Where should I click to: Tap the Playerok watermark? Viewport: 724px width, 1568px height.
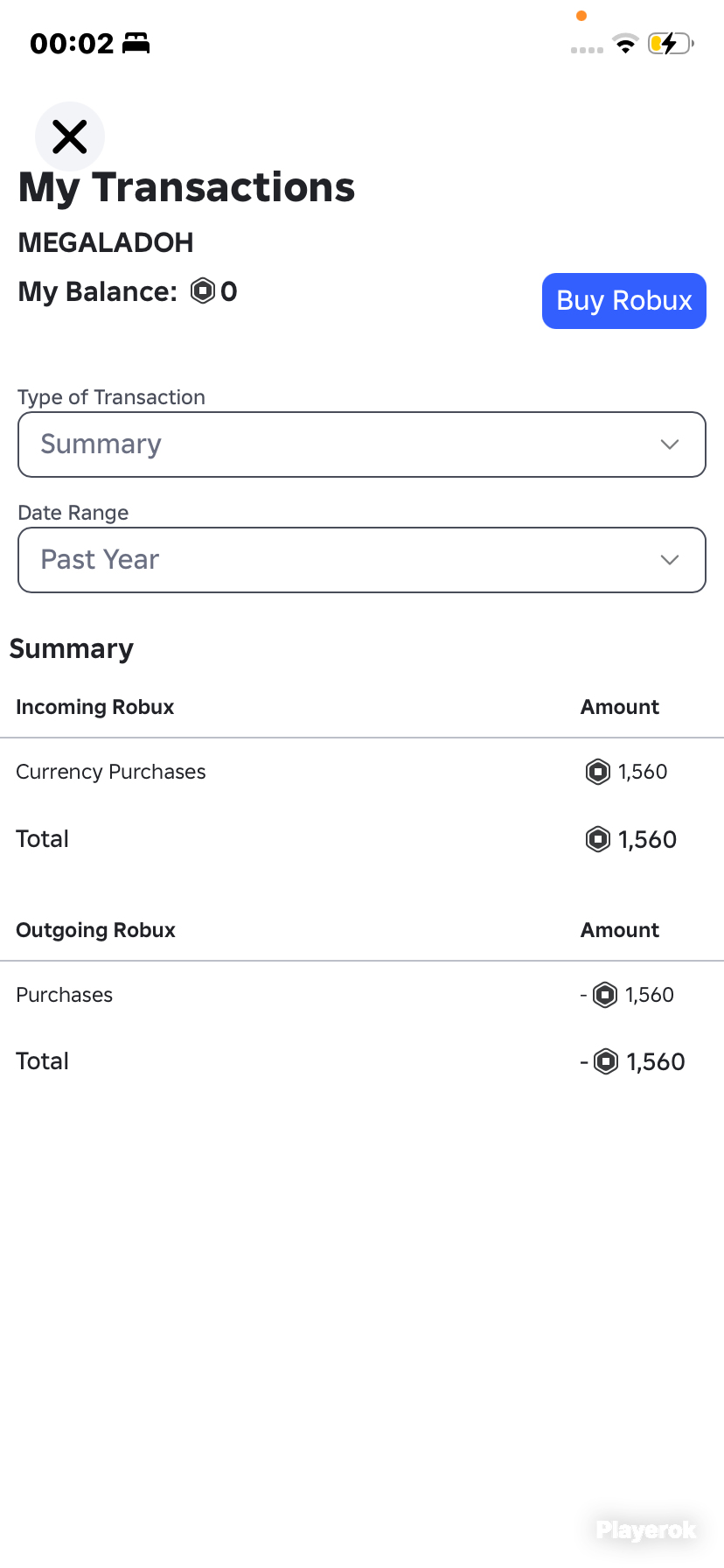(x=646, y=1529)
